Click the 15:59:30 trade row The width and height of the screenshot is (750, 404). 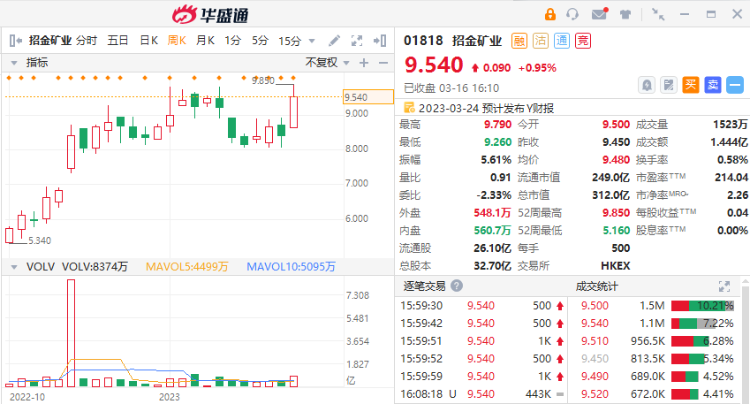click(x=482, y=306)
